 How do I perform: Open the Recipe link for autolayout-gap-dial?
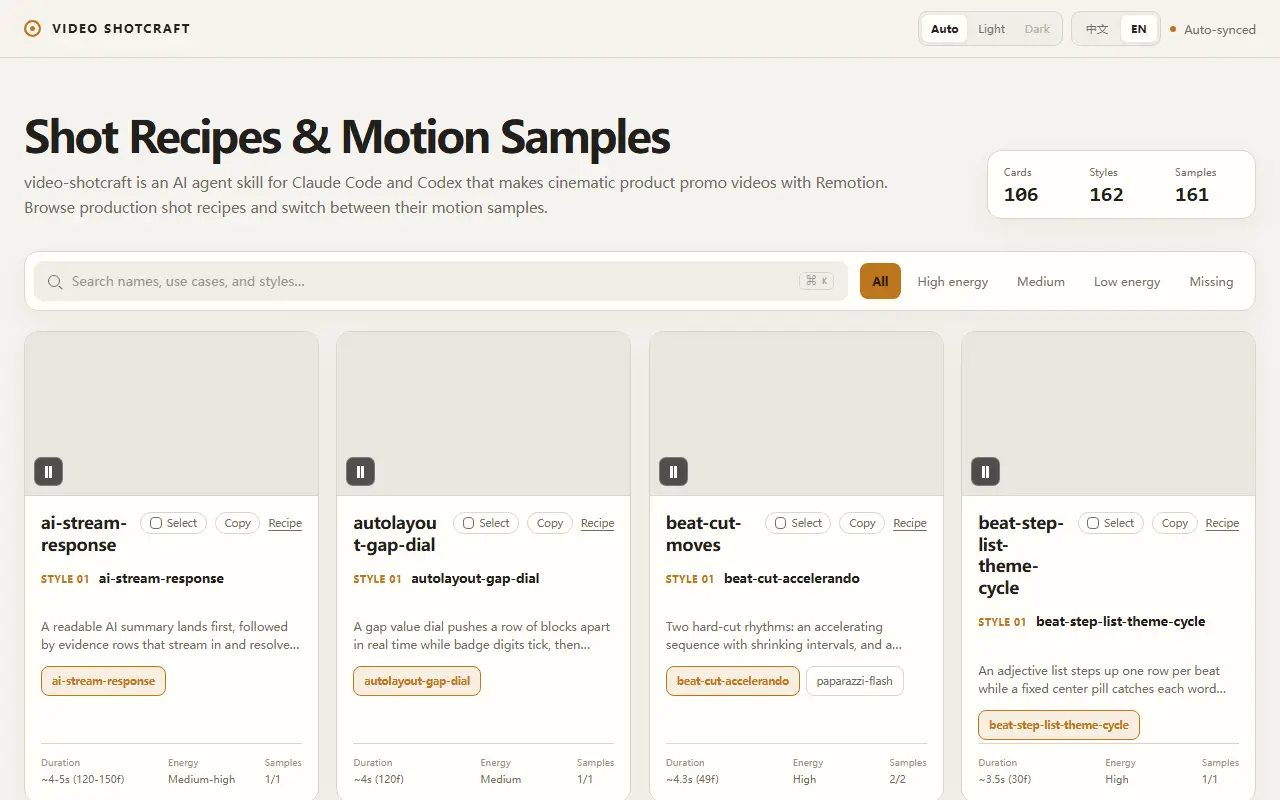pyautogui.click(x=597, y=523)
